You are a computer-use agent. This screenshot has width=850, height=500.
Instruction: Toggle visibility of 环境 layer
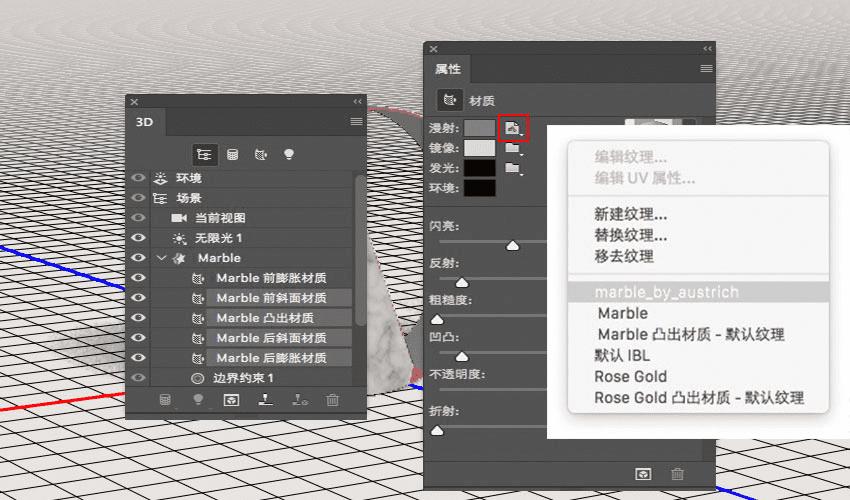pos(138,178)
